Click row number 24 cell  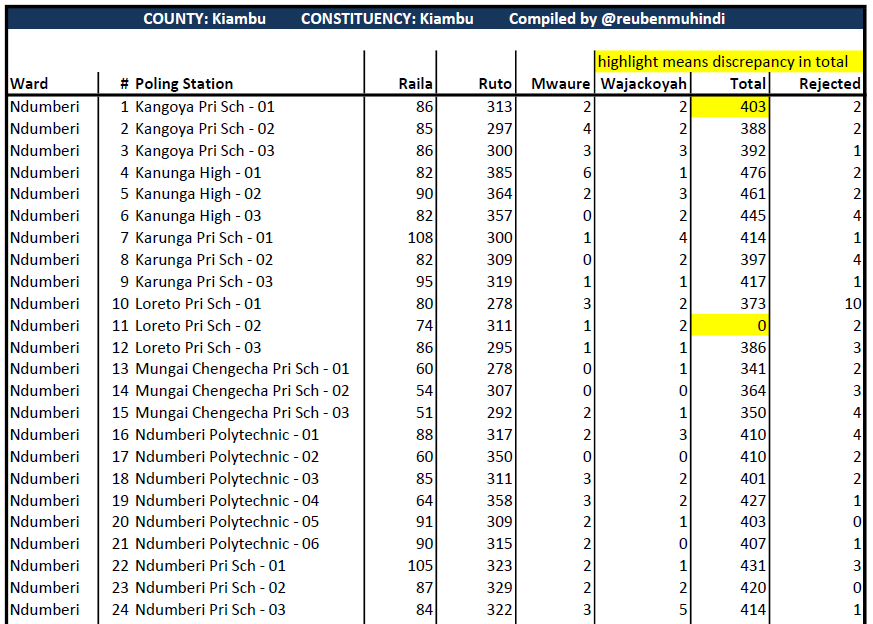(120, 610)
